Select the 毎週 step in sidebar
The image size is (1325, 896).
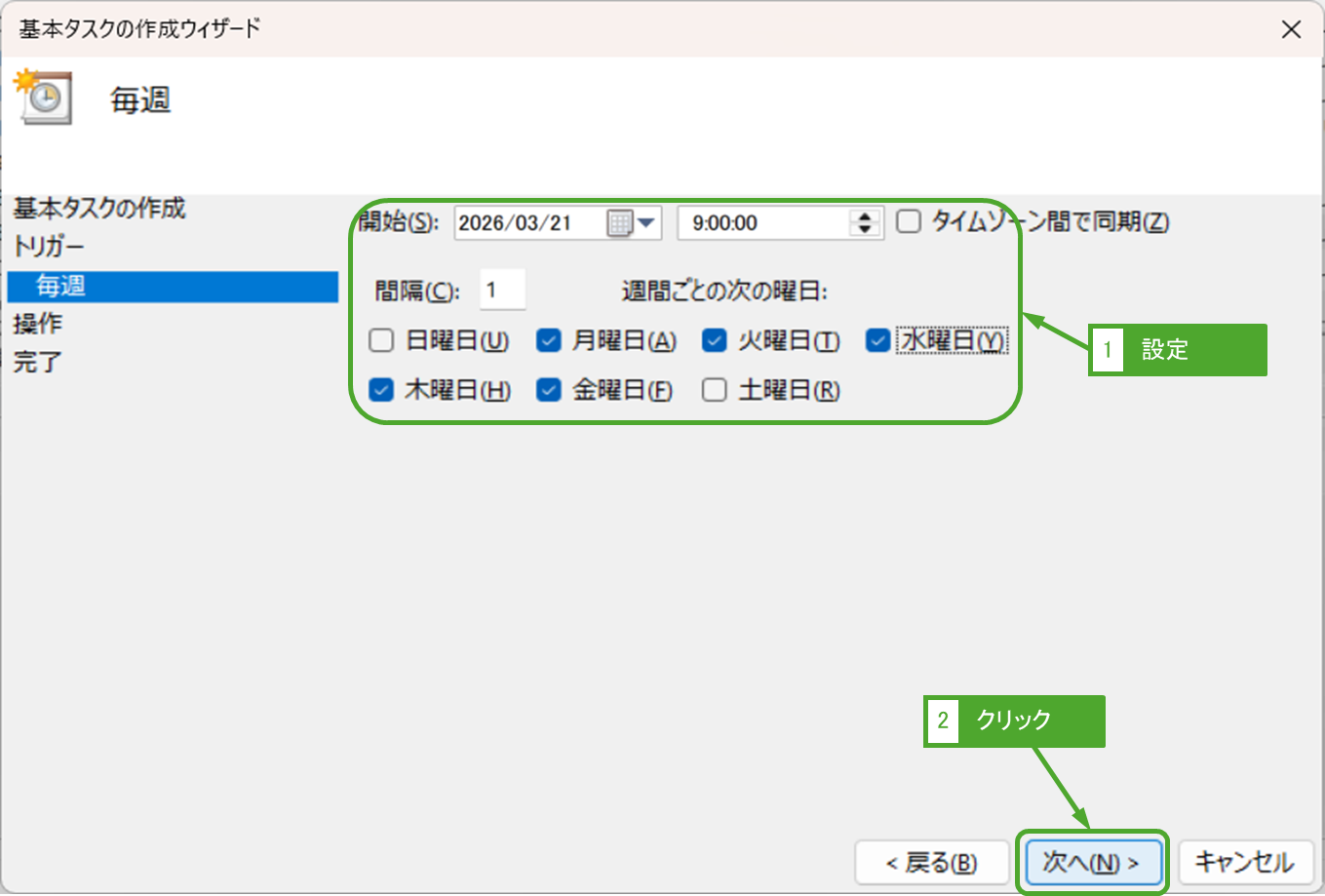pyautogui.click(x=61, y=286)
